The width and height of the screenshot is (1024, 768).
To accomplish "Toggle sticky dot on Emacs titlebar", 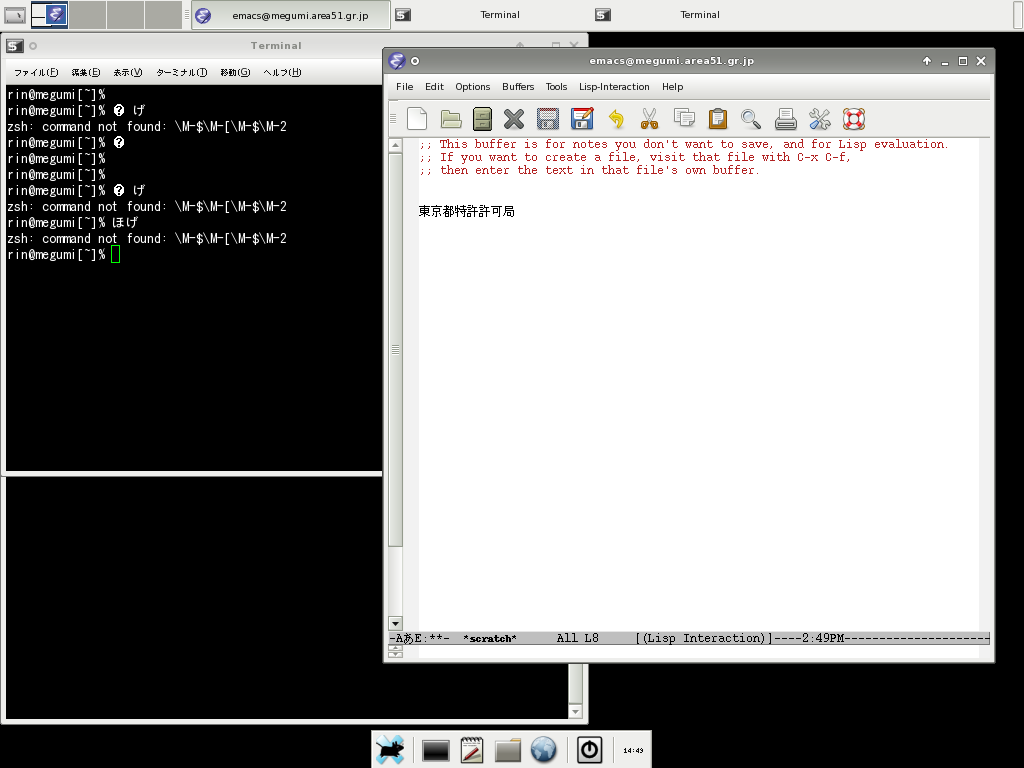I will coord(415,61).
